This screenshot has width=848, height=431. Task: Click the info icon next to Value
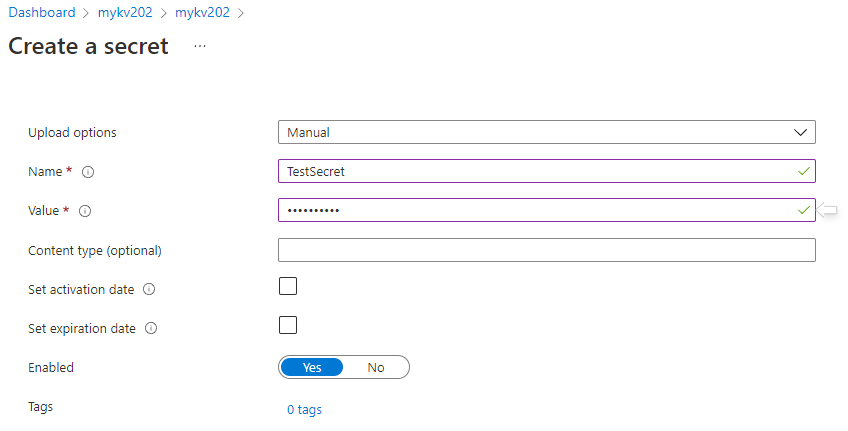click(85, 211)
